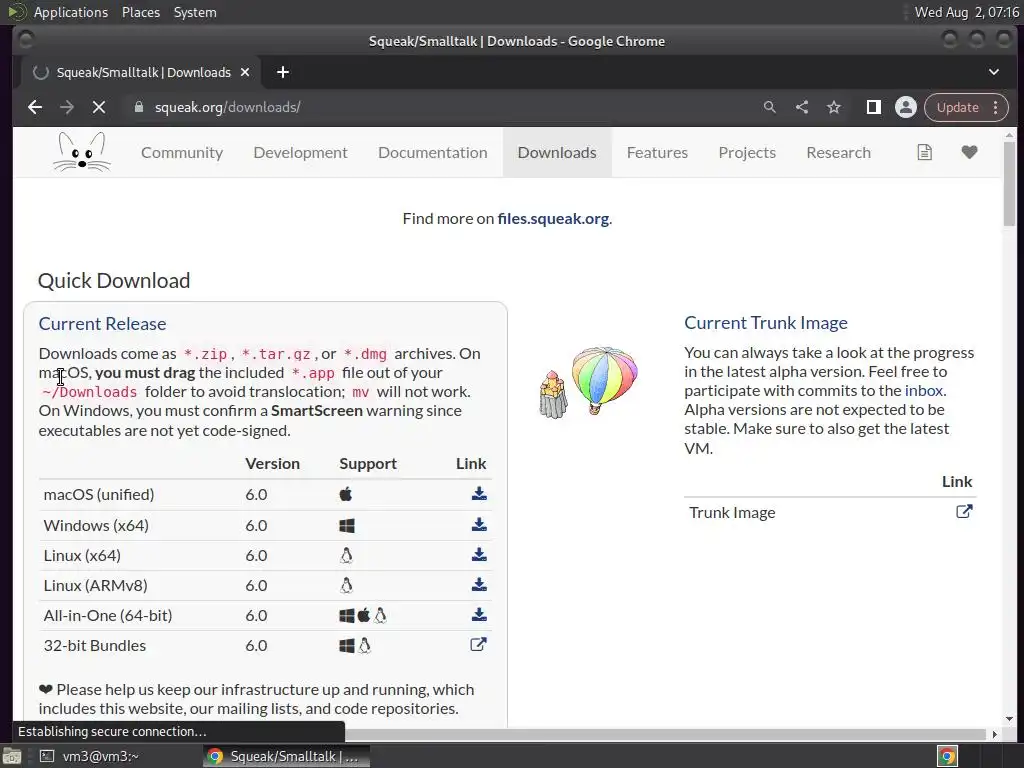
Task: Open the Research nav item
Action: [x=839, y=152]
